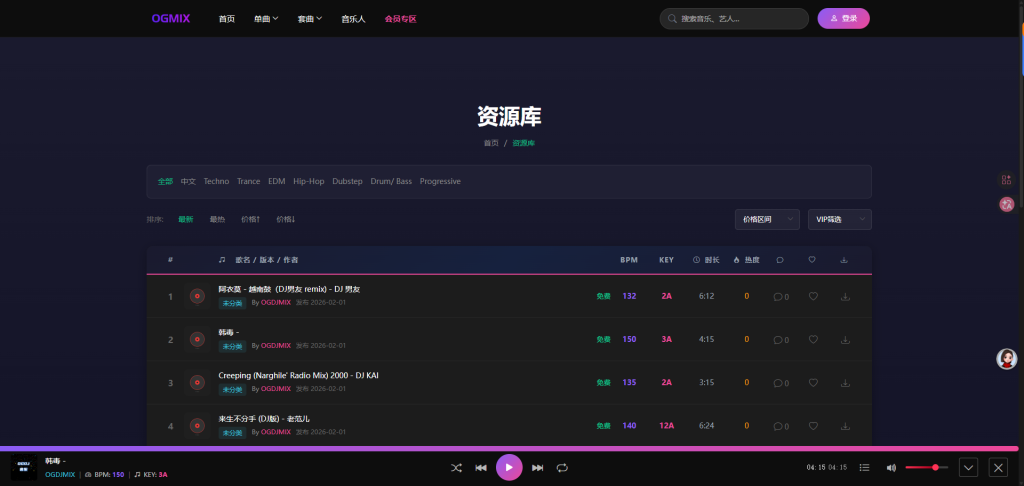Filter by Dubstep genre

(347, 182)
